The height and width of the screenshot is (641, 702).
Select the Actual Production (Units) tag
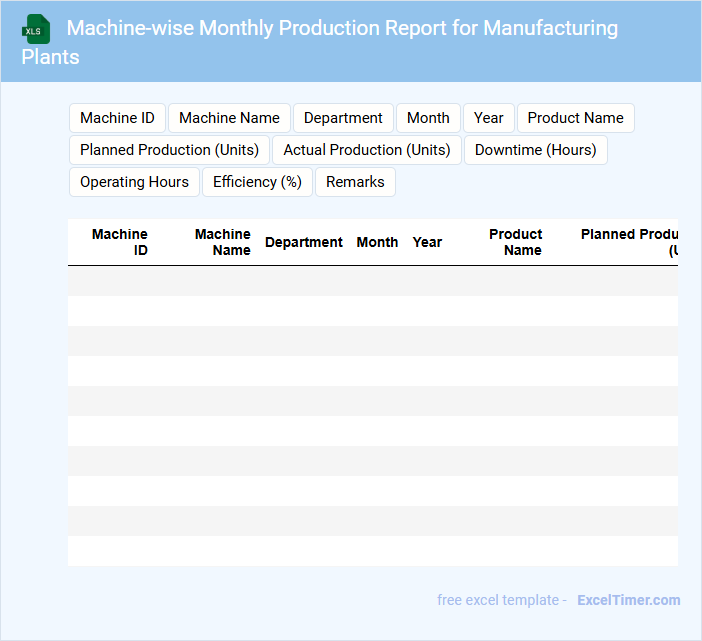(366, 150)
